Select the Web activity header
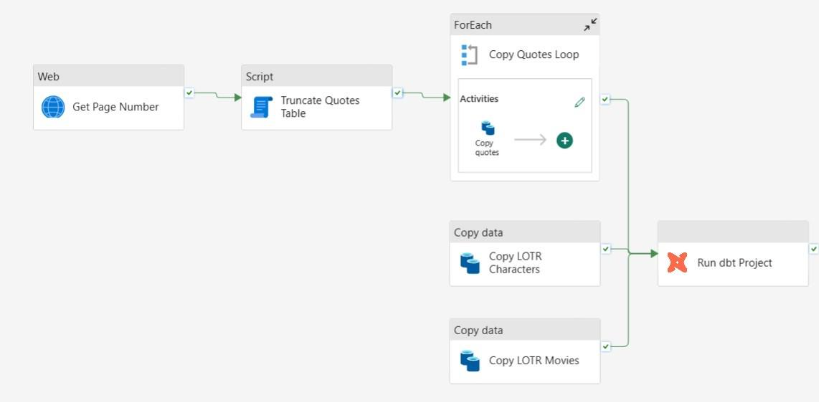This screenshot has width=819, height=402. tap(108, 76)
